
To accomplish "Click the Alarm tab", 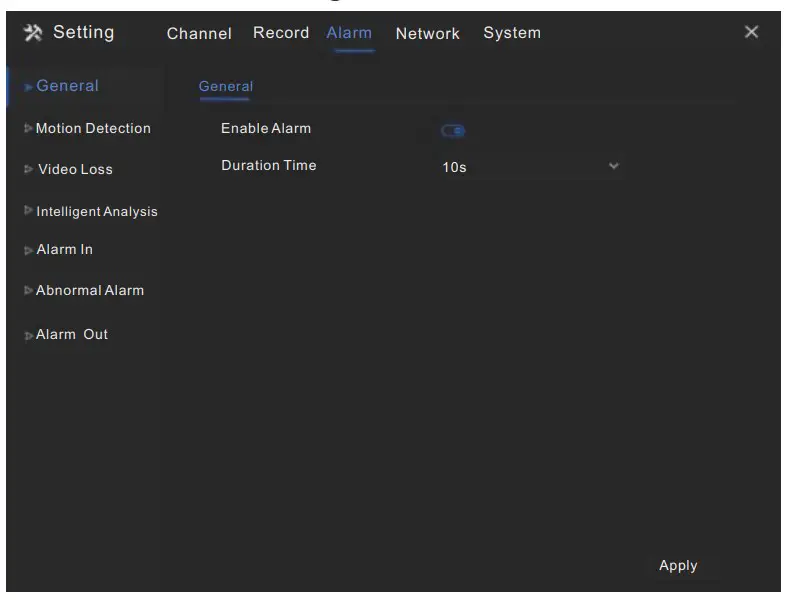I will [x=349, y=33].
